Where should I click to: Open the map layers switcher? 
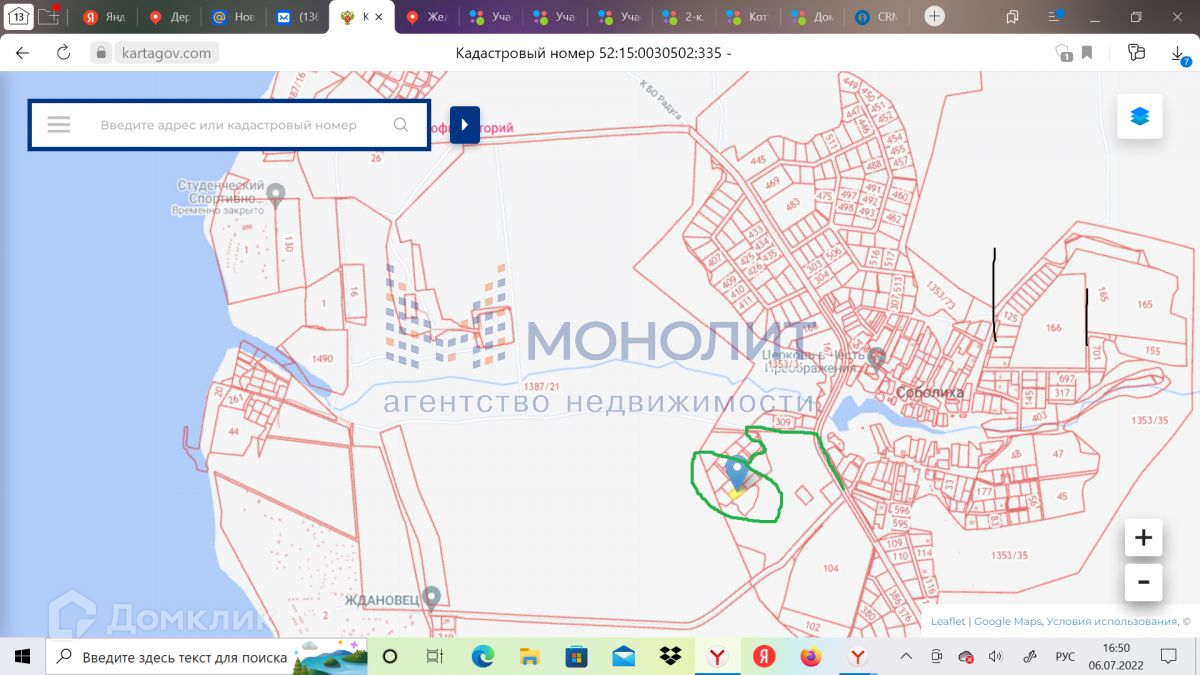(x=1140, y=117)
